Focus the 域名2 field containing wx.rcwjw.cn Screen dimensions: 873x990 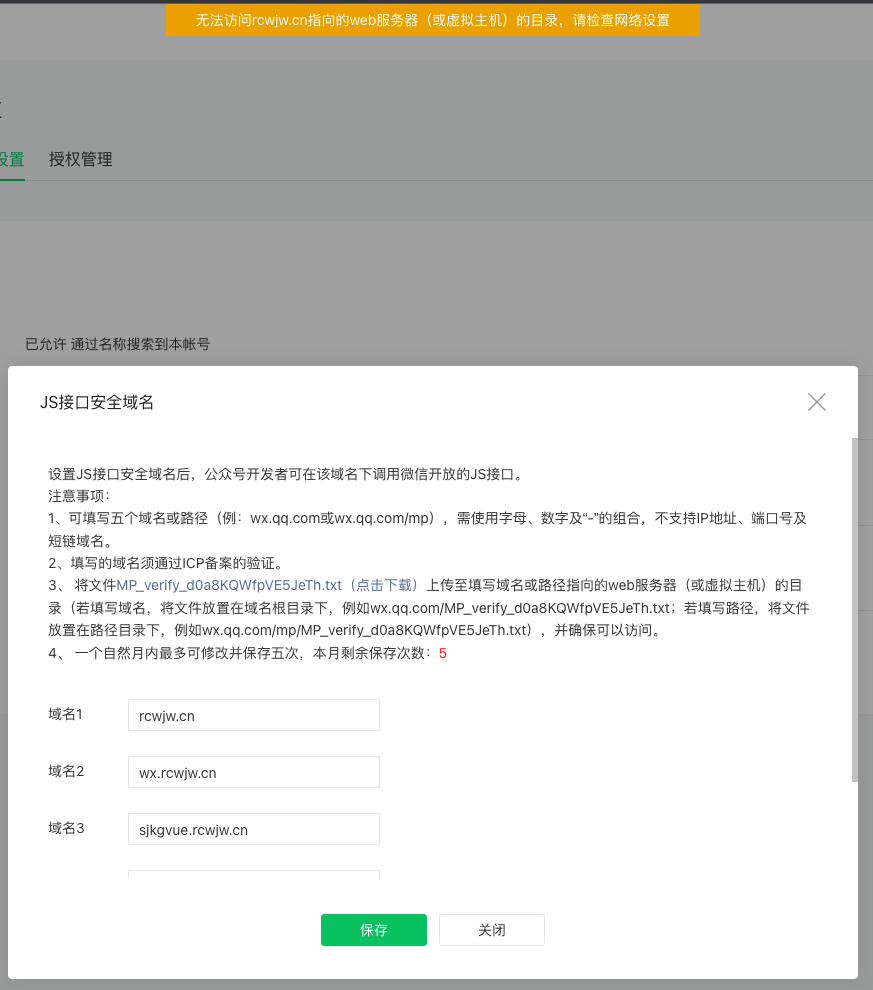tap(254, 772)
